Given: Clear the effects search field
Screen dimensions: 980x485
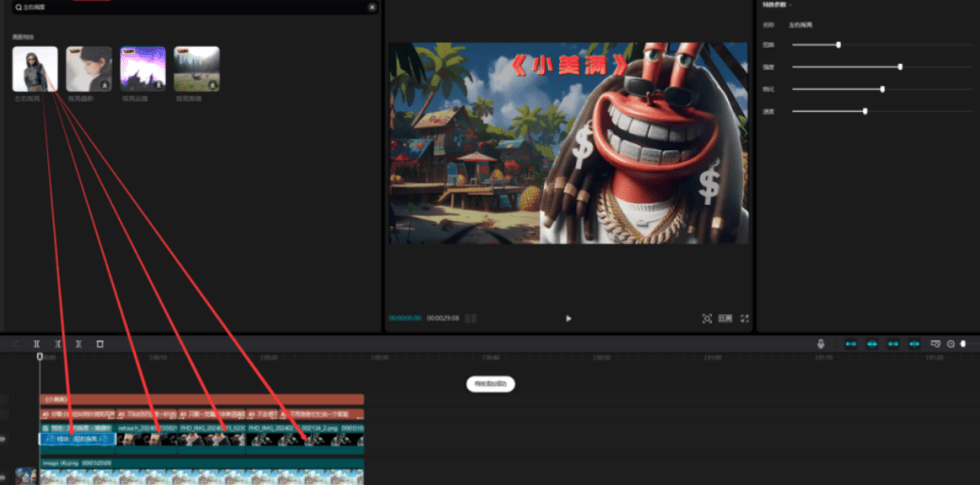Looking at the screenshot, I should point(372,7).
